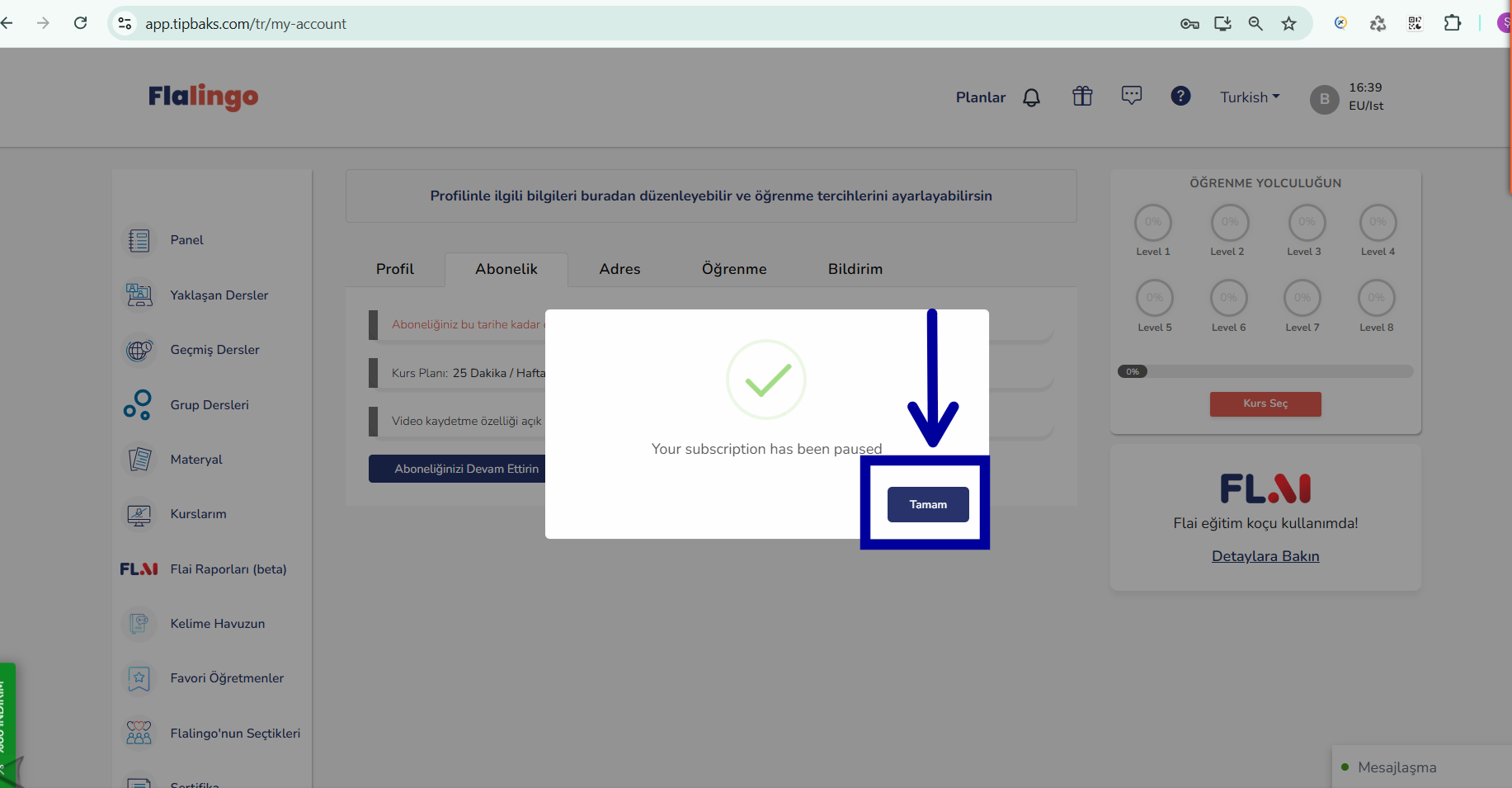Click the Level 5 progress circle
Screen dimensions: 1512x788
click(1155, 298)
